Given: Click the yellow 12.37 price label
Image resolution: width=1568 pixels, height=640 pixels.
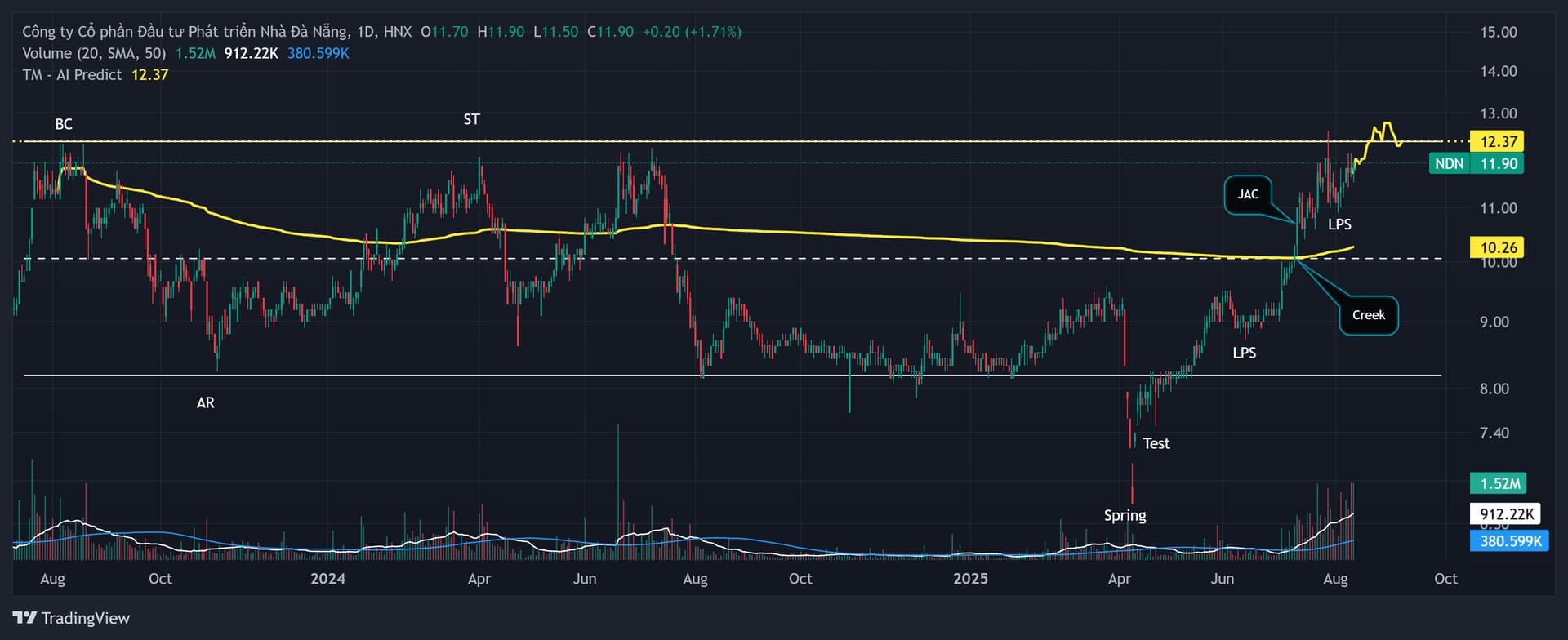Looking at the screenshot, I should [x=1498, y=141].
